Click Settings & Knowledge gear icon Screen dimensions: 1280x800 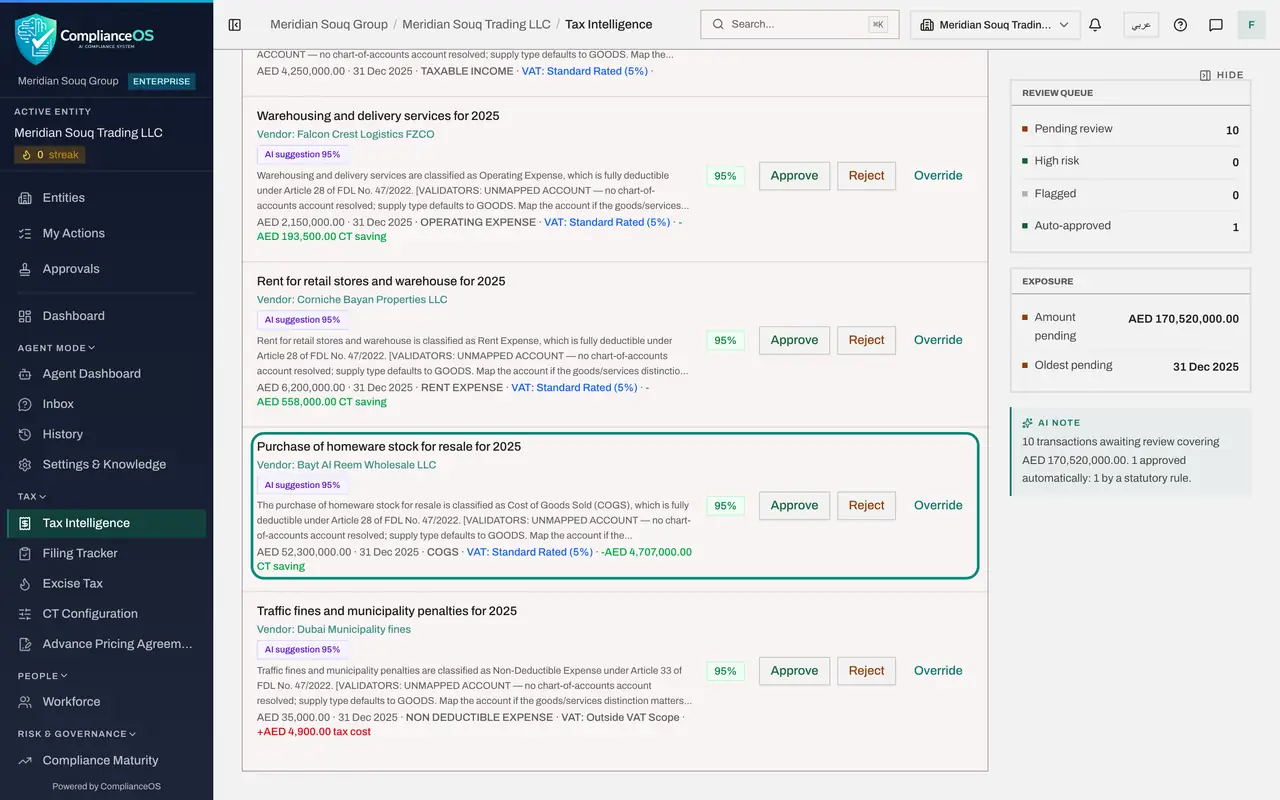tap(25, 464)
